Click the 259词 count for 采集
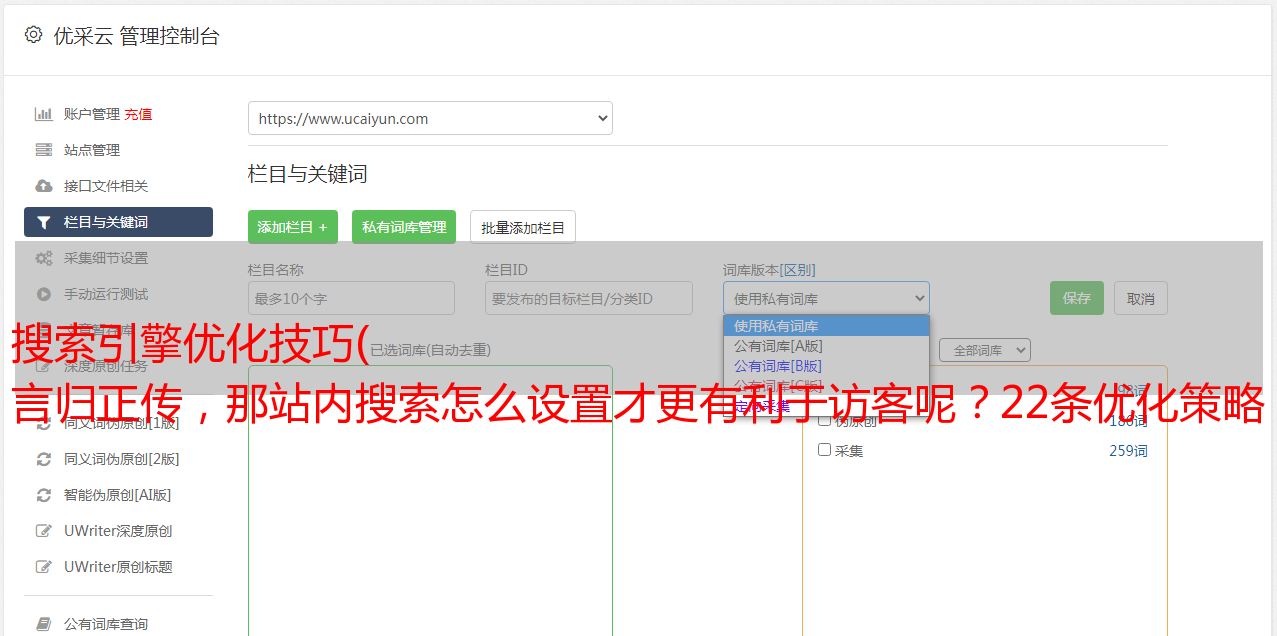Screen dimensions: 1277x636 [1128, 451]
